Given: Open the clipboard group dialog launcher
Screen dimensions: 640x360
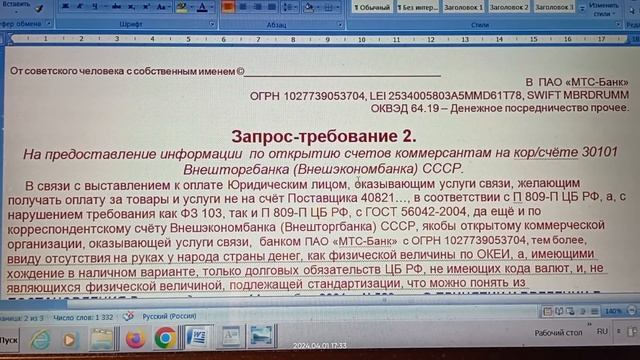Looking at the screenshot, I should click(49, 24).
